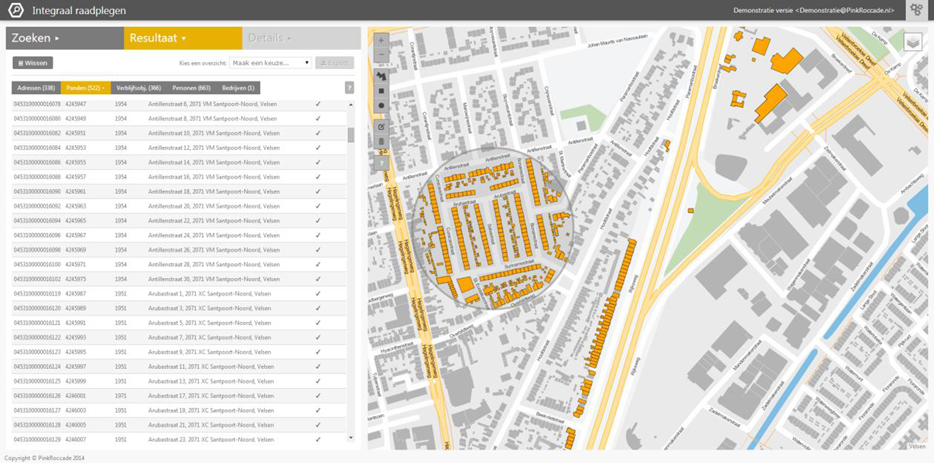Open the map layers switcher

pos(912,42)
